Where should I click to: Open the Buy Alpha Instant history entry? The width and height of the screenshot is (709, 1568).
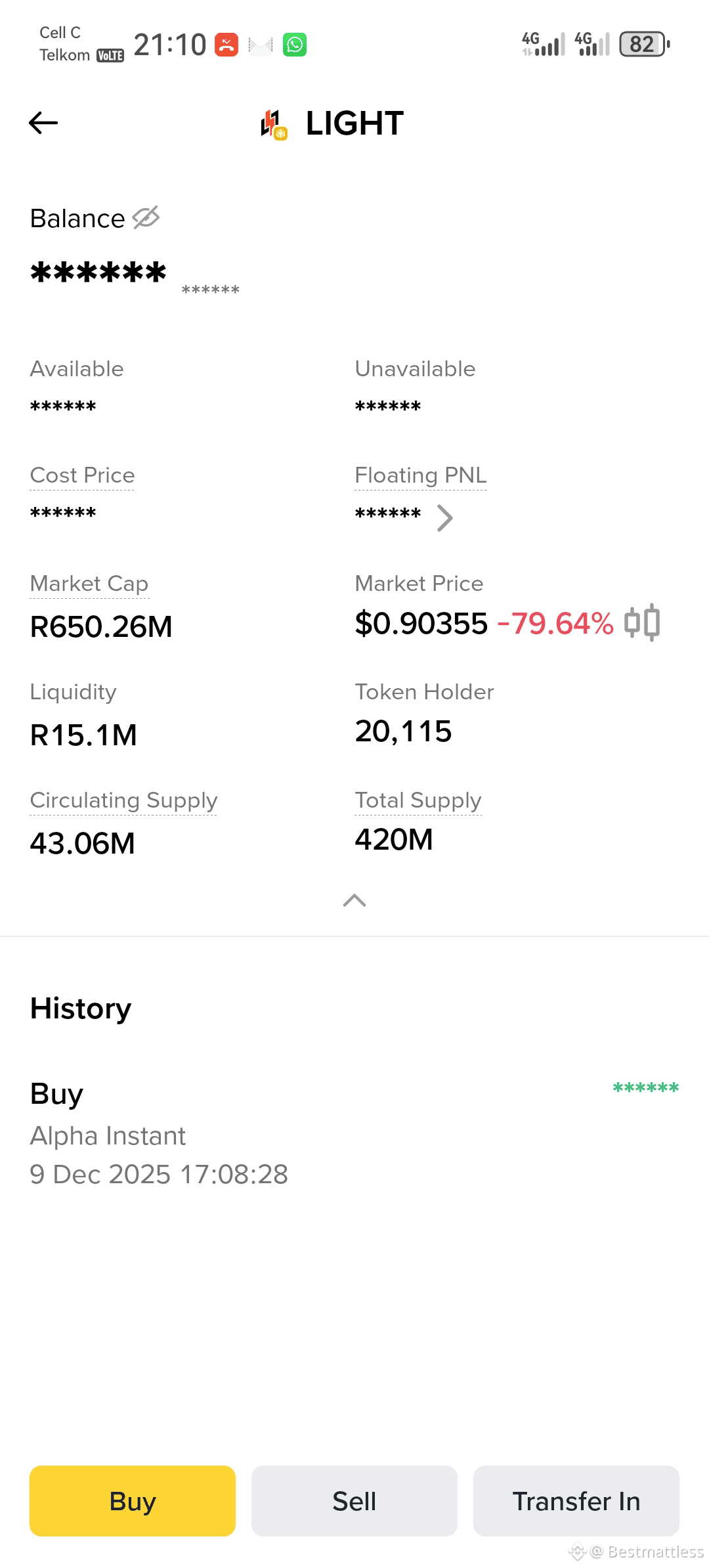point(354,1133)
